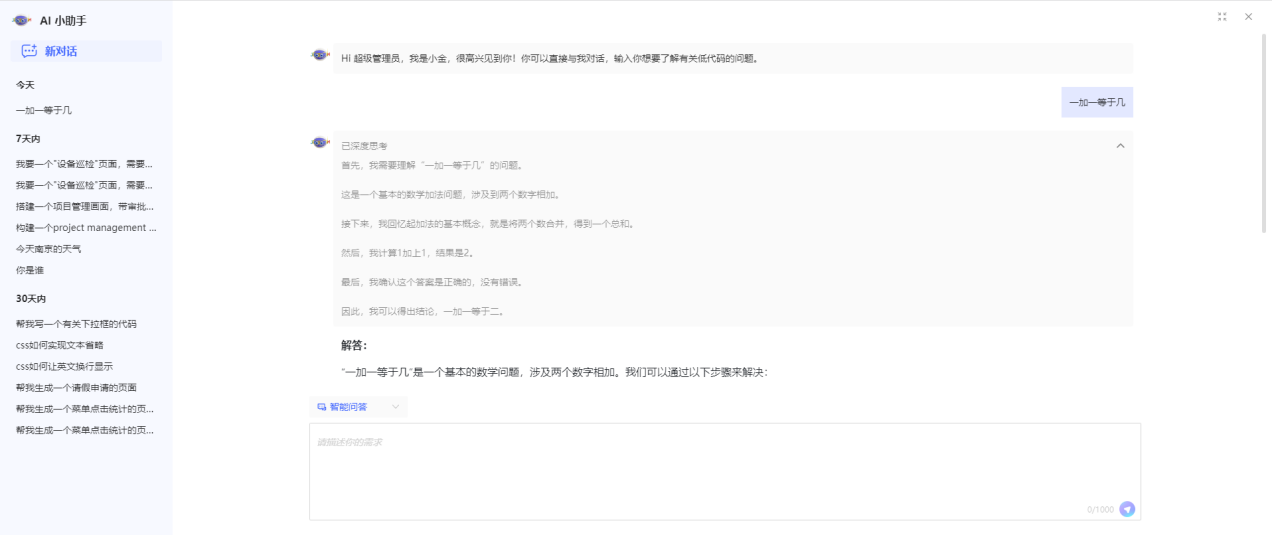Open the 智能问答 mode dropdown
The width and height of the screenshot is (1272, 535).
click(358, 407)
